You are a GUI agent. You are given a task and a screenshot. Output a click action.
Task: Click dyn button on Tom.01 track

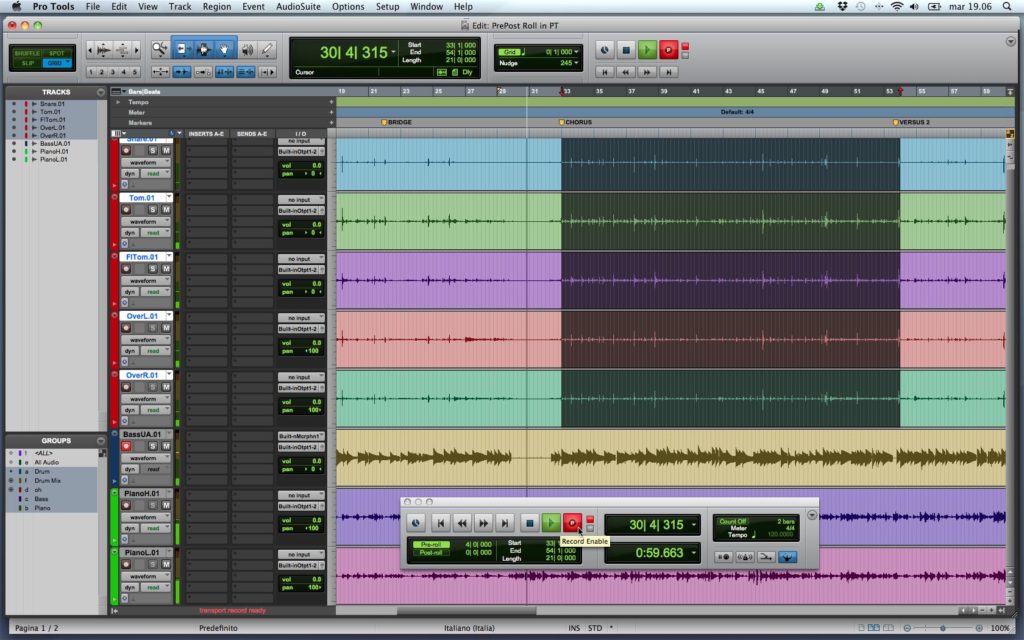[x=130, y=232]
